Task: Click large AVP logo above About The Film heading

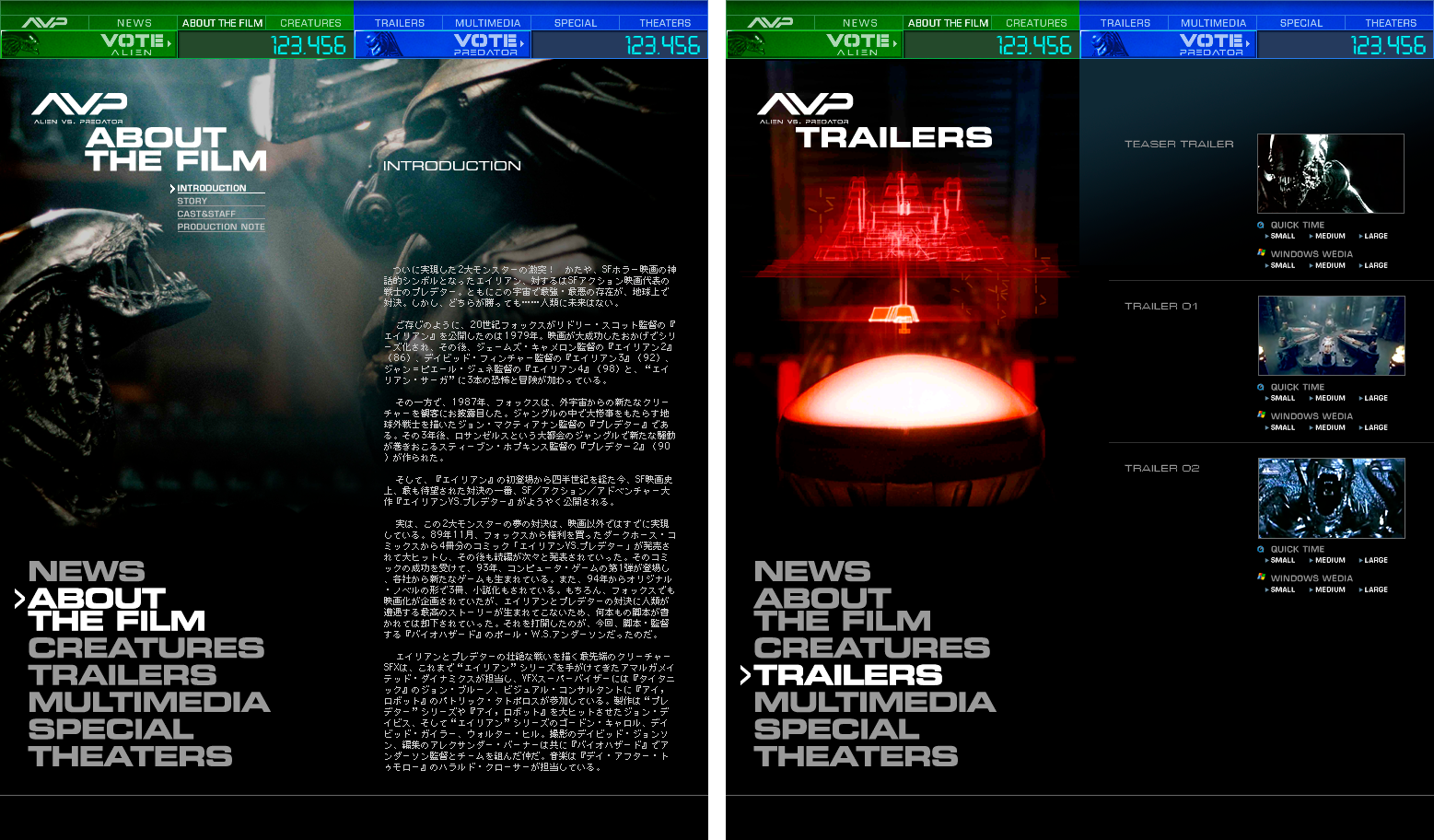Action: (x=79, y=108)
